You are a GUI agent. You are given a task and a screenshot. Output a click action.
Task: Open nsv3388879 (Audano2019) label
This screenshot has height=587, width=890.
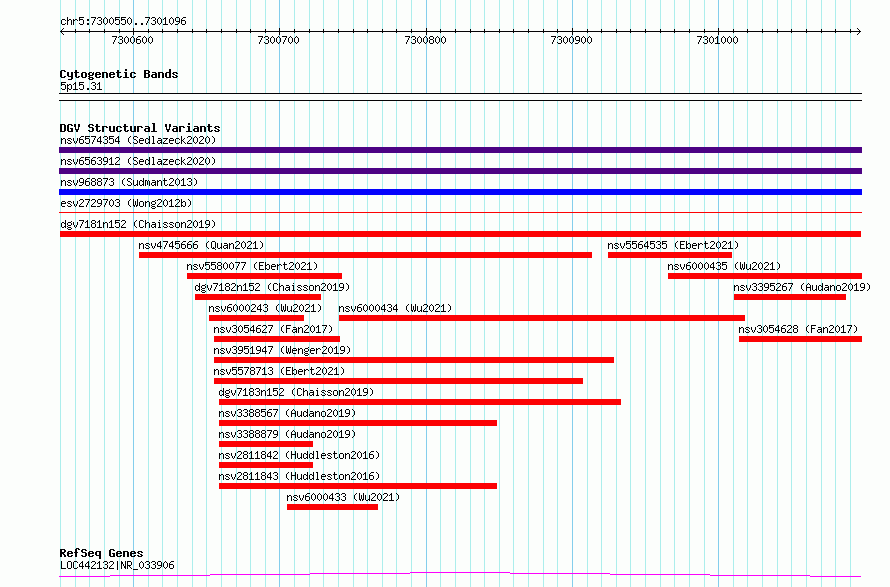click(287, 434)
